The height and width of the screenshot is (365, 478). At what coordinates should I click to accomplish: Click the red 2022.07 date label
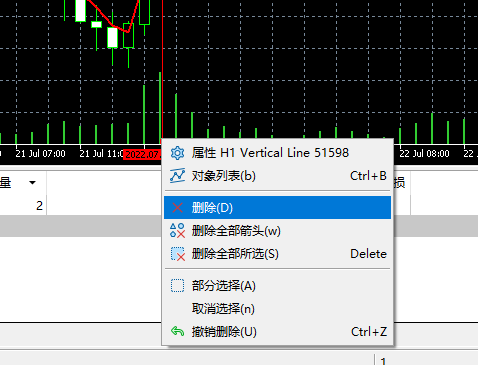pyautogui.click(x=142, y=155)
